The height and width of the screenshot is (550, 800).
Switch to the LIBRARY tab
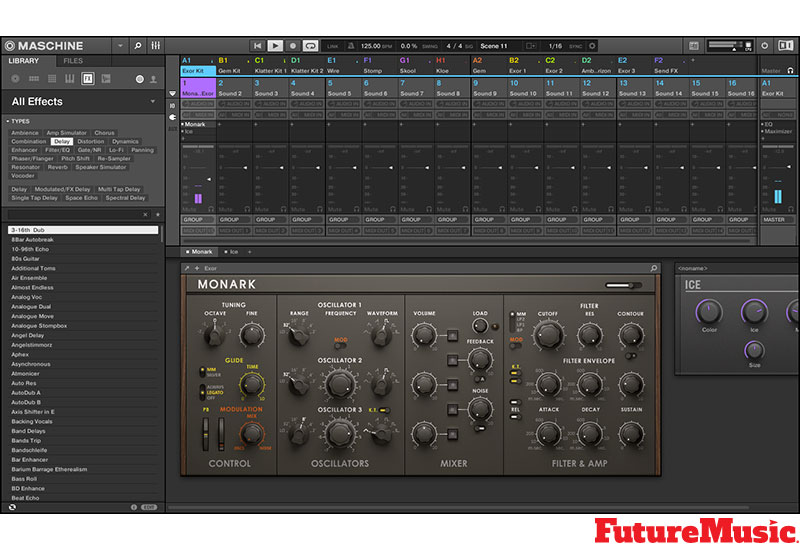point(23,61)
